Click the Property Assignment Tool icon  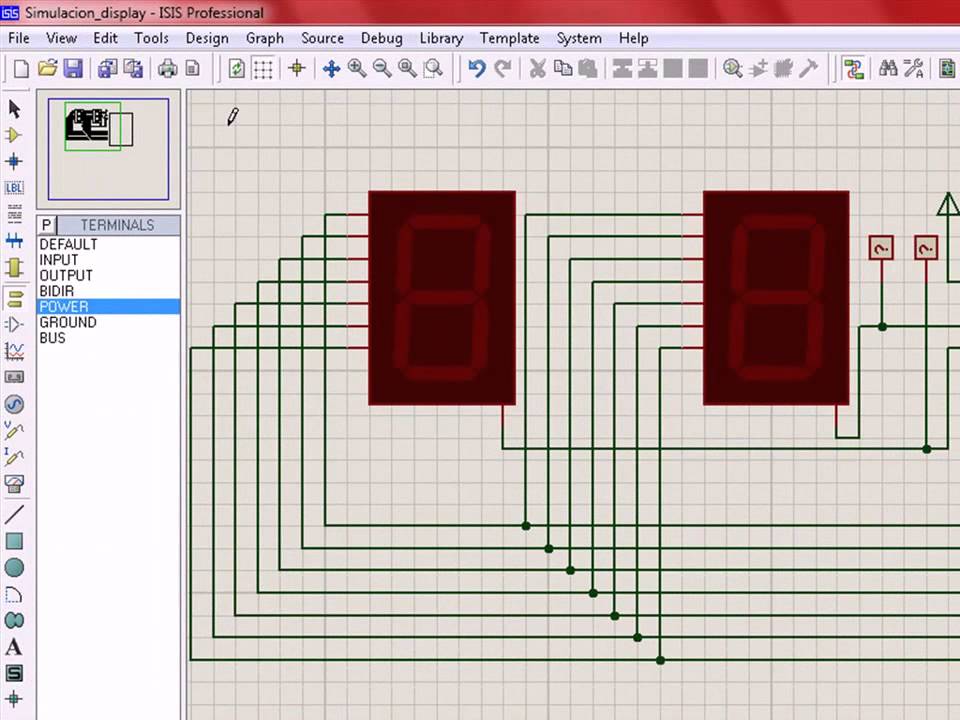913,68
